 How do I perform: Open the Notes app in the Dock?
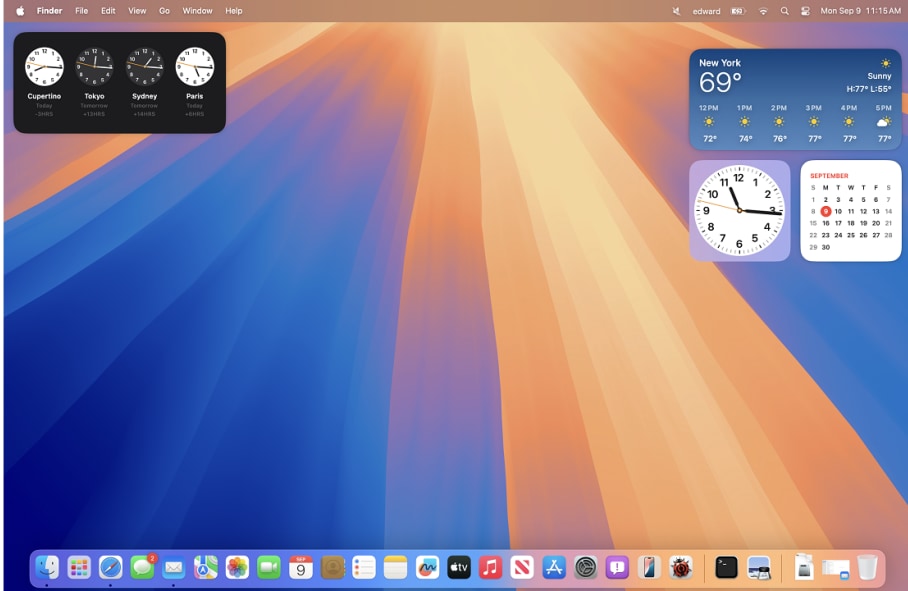(x=396, y=567)
